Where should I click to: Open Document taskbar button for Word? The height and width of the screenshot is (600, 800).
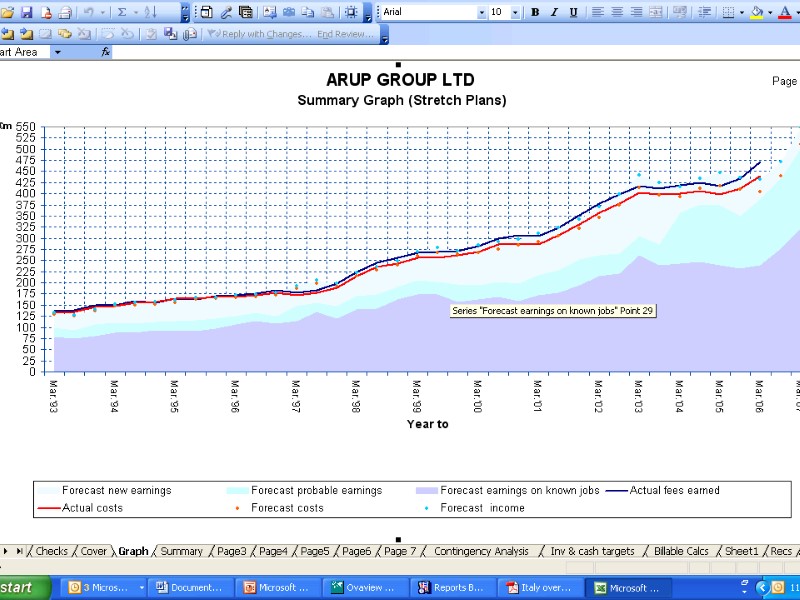pos(190,588)
